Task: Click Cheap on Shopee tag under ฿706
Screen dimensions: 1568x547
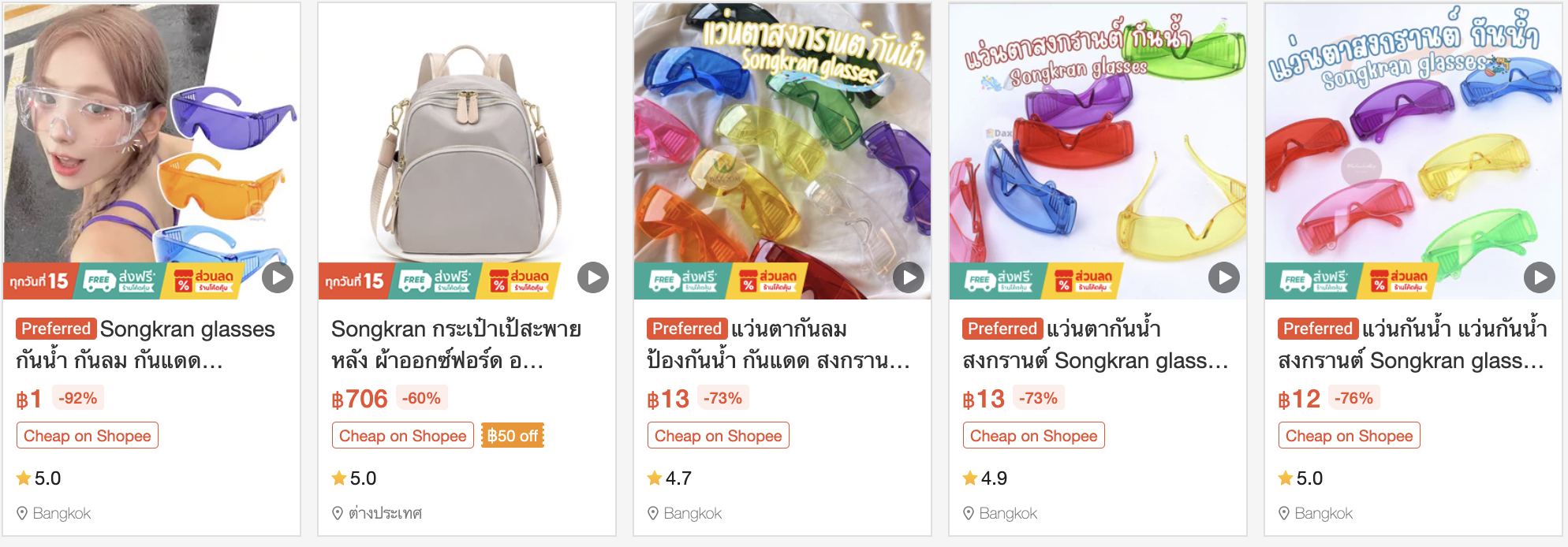Action: (x=403, y=436)
